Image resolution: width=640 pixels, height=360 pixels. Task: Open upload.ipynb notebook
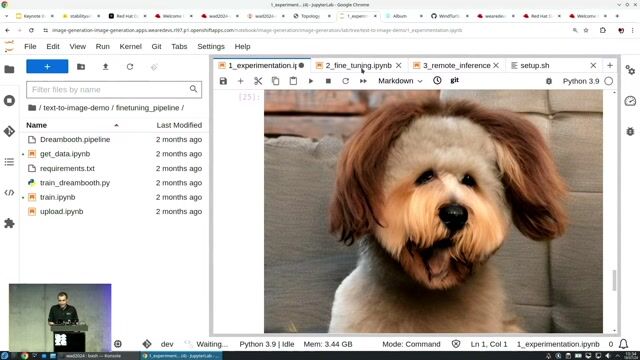coord(62,211)
